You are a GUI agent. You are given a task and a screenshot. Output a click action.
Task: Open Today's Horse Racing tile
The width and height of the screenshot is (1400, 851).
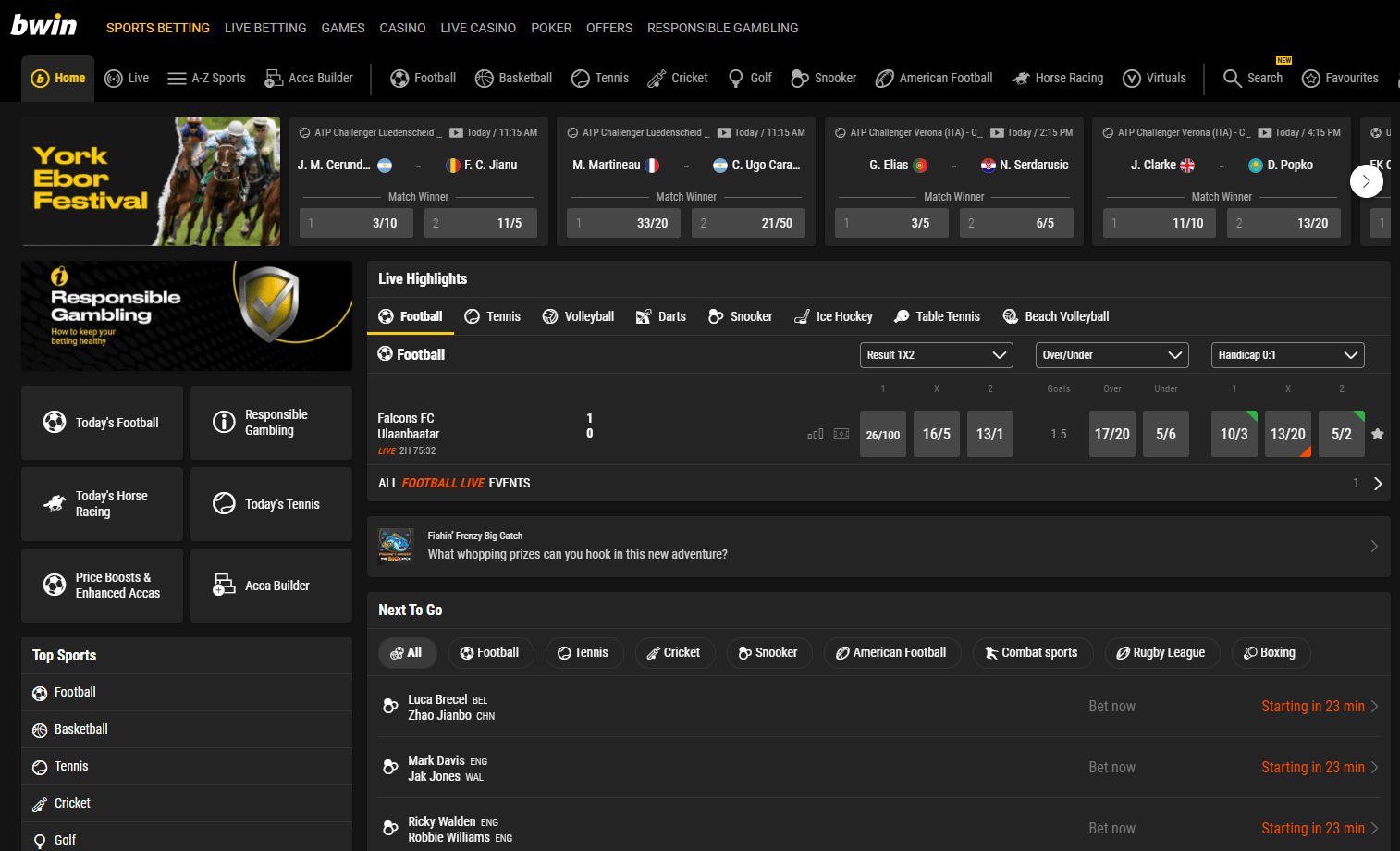(x=102, y=504)
